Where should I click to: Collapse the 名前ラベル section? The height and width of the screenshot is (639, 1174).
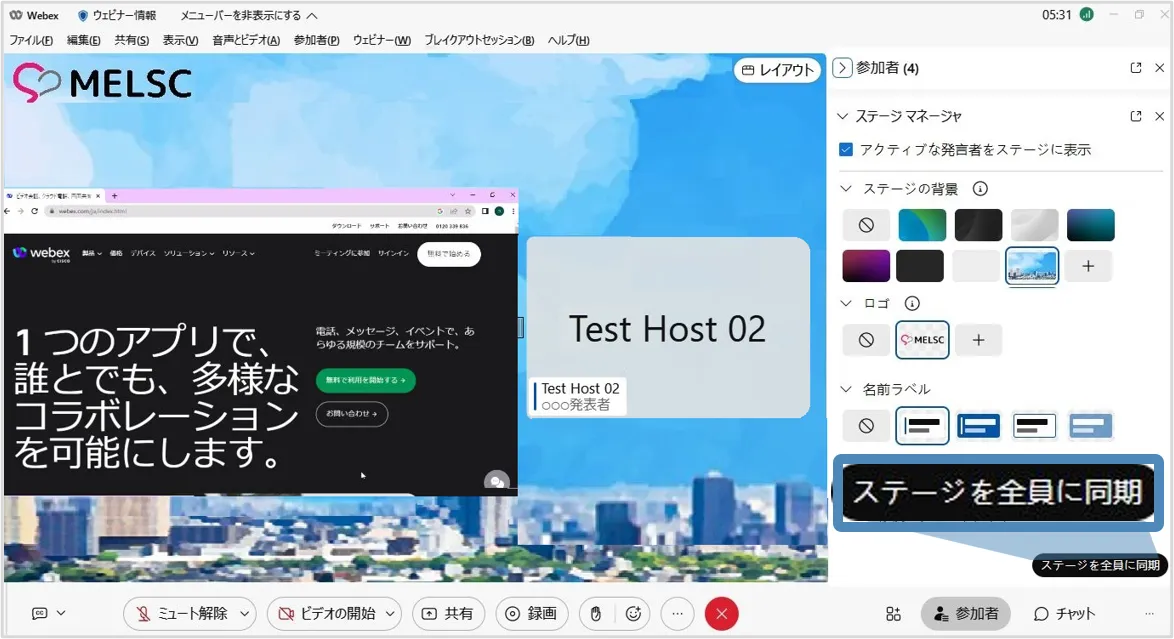click(x=844, y=389)
